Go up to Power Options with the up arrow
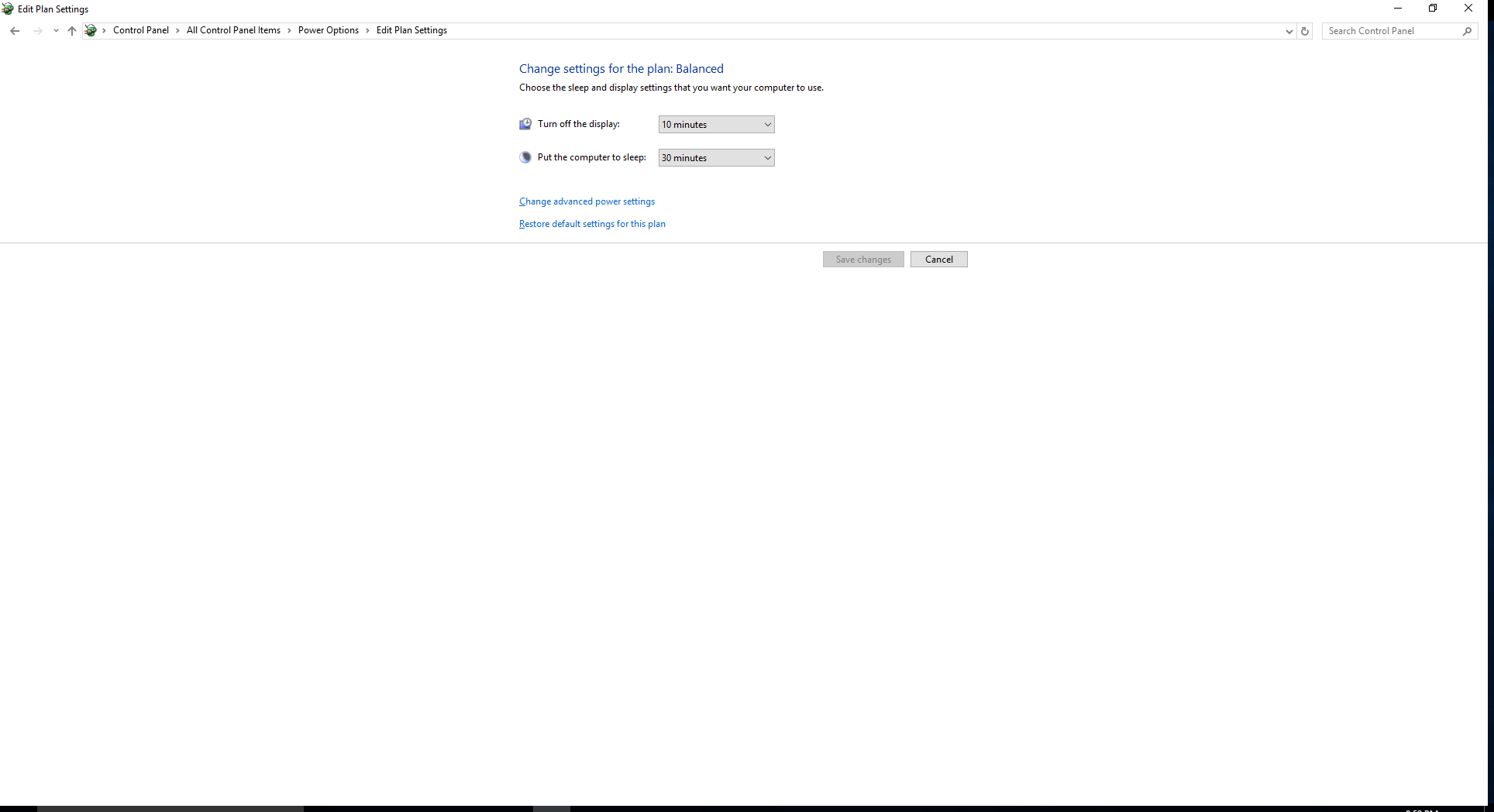The image size is (1494, 812). [72, 31]
